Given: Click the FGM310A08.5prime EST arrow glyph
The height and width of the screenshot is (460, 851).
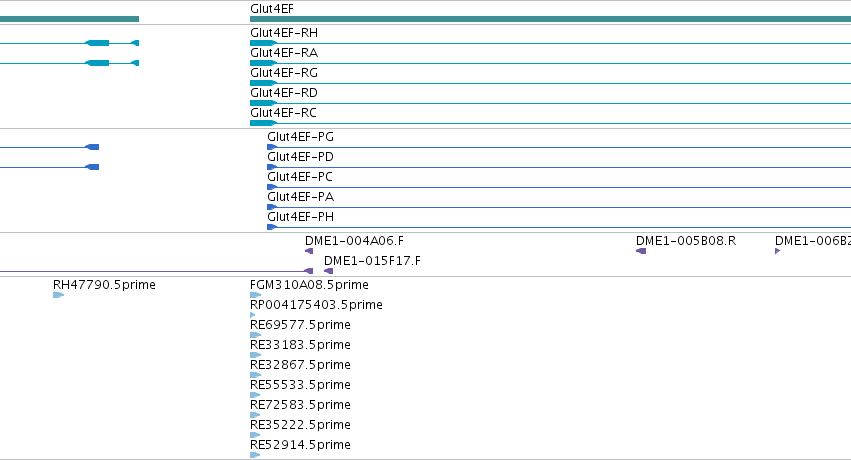Looking at the screenshot, I should click(x=256, y=295).
